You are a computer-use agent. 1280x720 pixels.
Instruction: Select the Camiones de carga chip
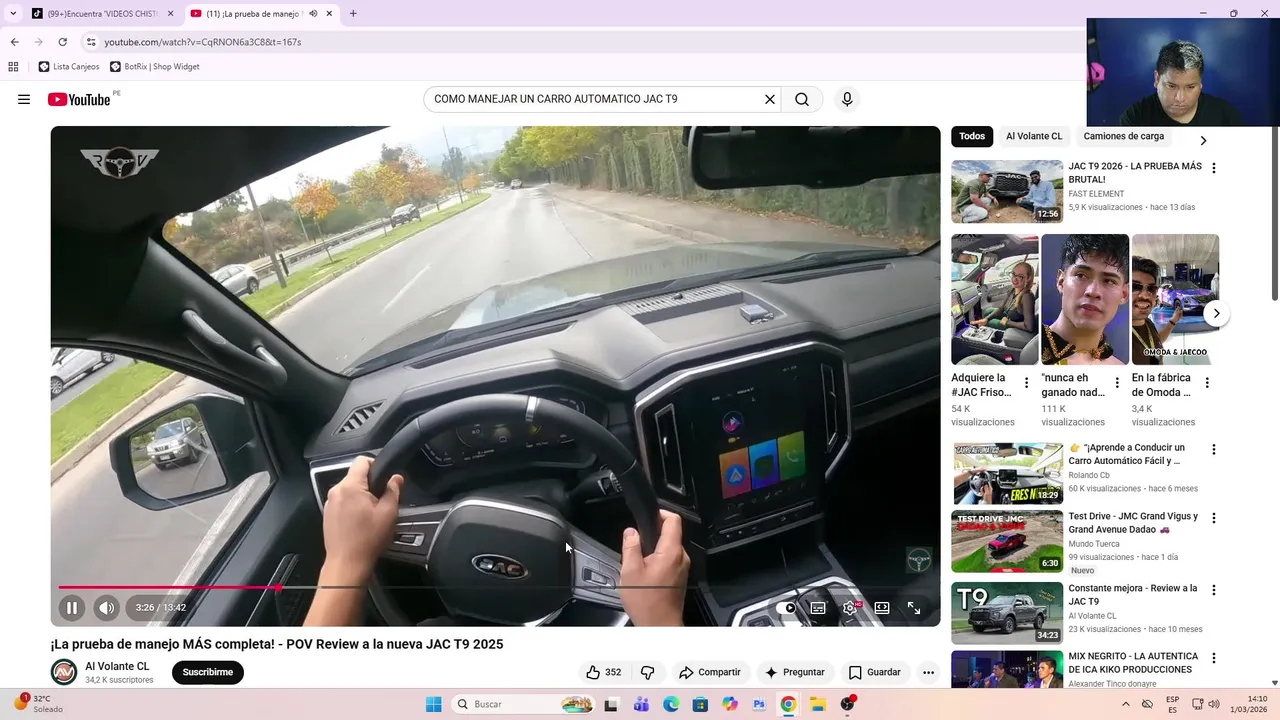tap(1123, 136)
